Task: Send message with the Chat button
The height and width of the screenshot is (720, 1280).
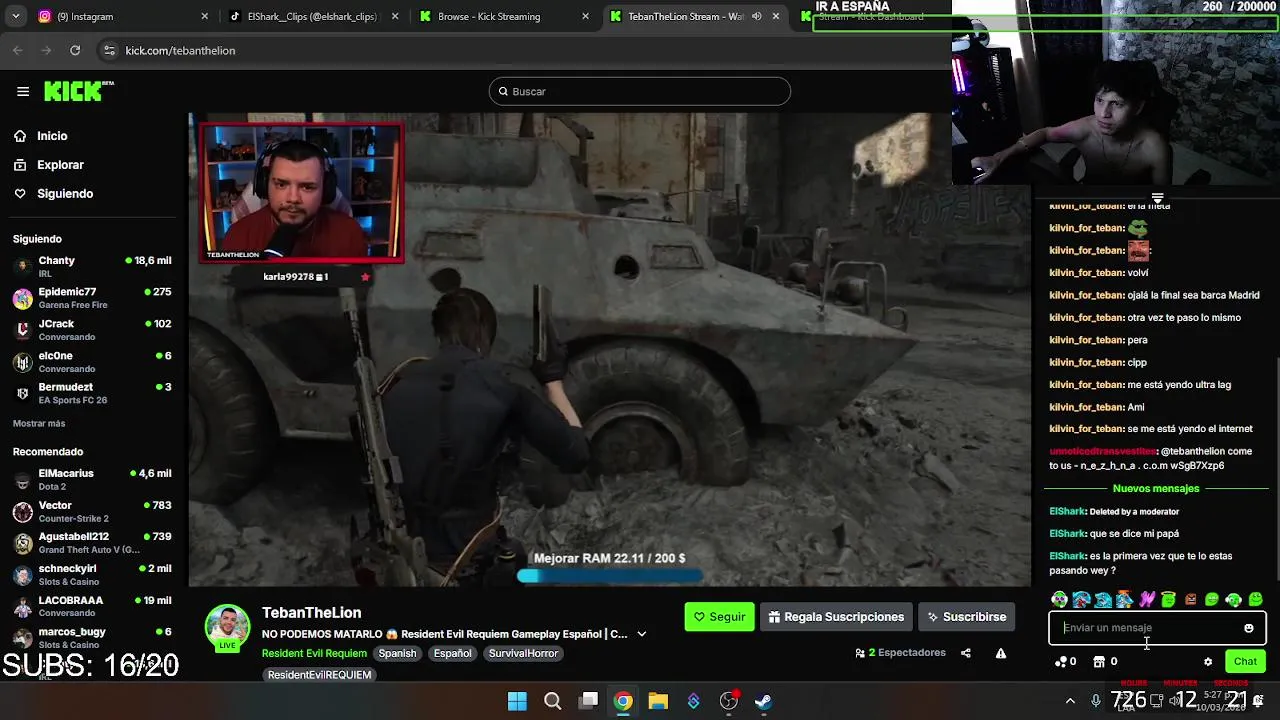Action: click(x=1245, y=661)
